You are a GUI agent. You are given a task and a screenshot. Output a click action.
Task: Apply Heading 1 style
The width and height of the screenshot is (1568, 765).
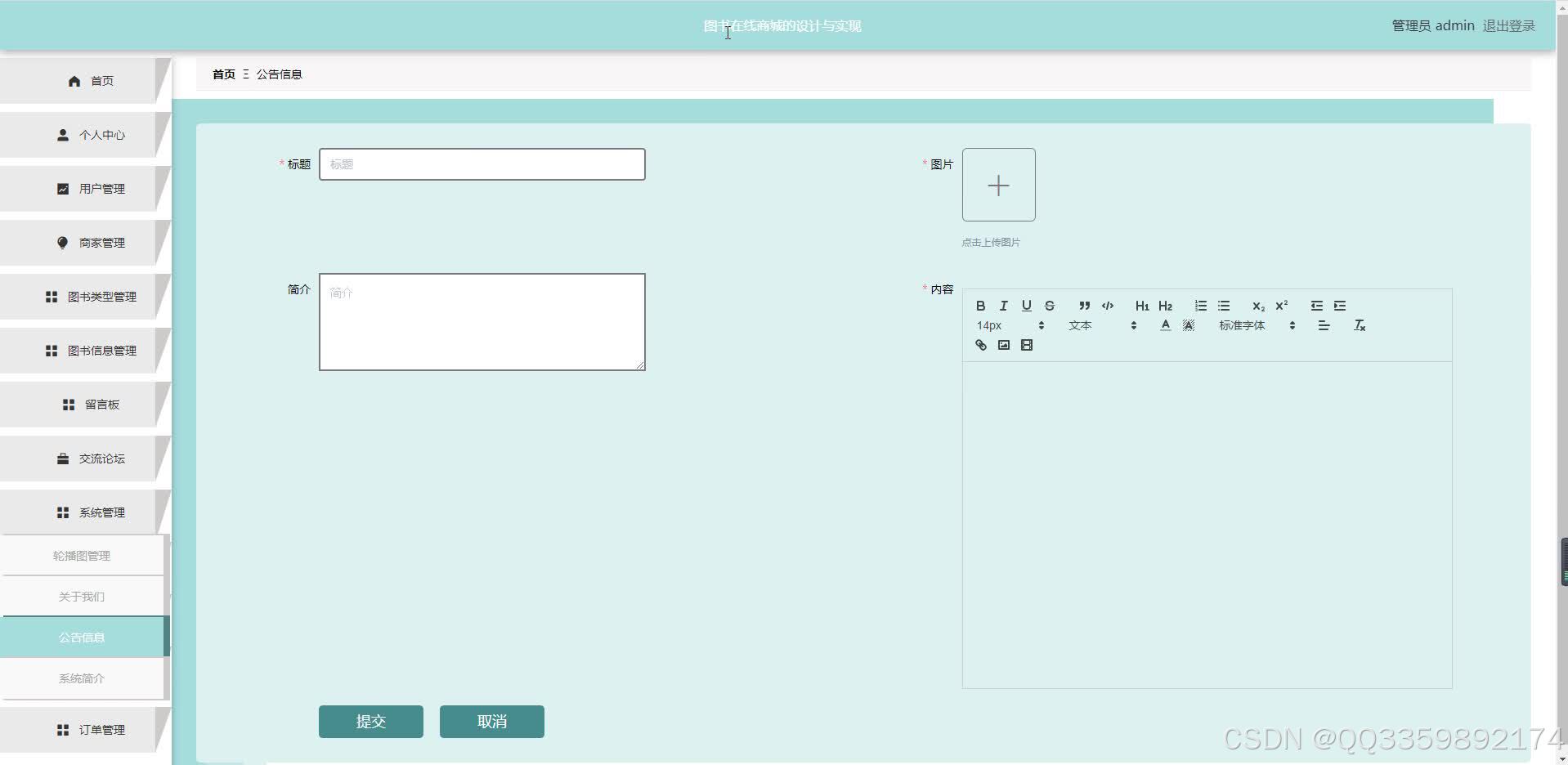1142,306
